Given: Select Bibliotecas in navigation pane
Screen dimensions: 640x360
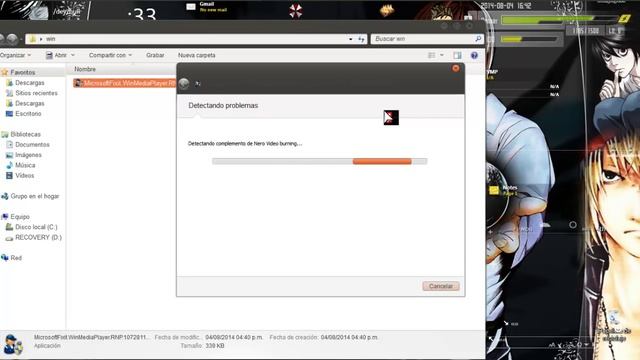Looking at the screenshot, I should [x=25, y=134].
